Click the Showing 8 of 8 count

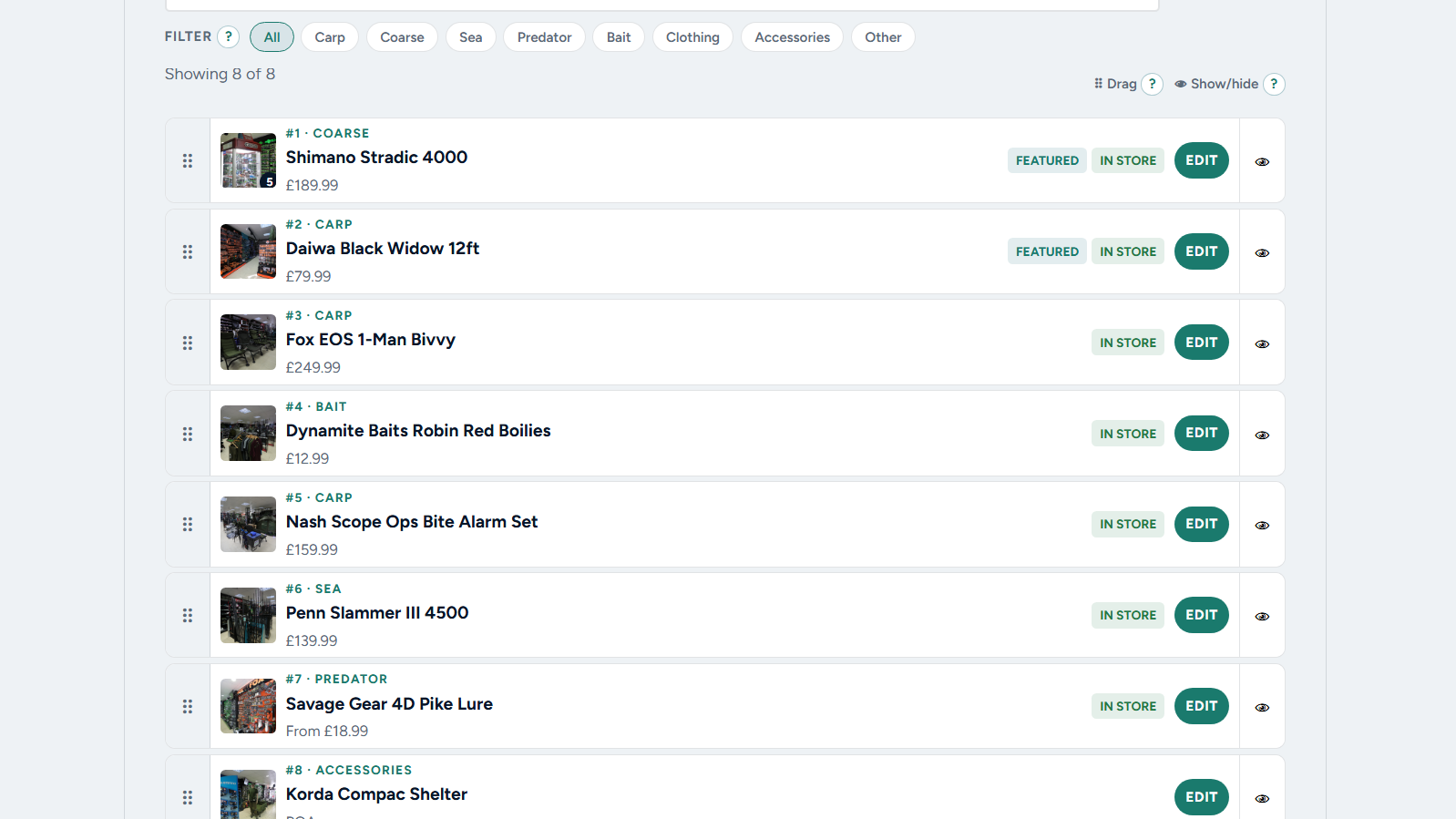pyautogui.click(x=220, y=74)
